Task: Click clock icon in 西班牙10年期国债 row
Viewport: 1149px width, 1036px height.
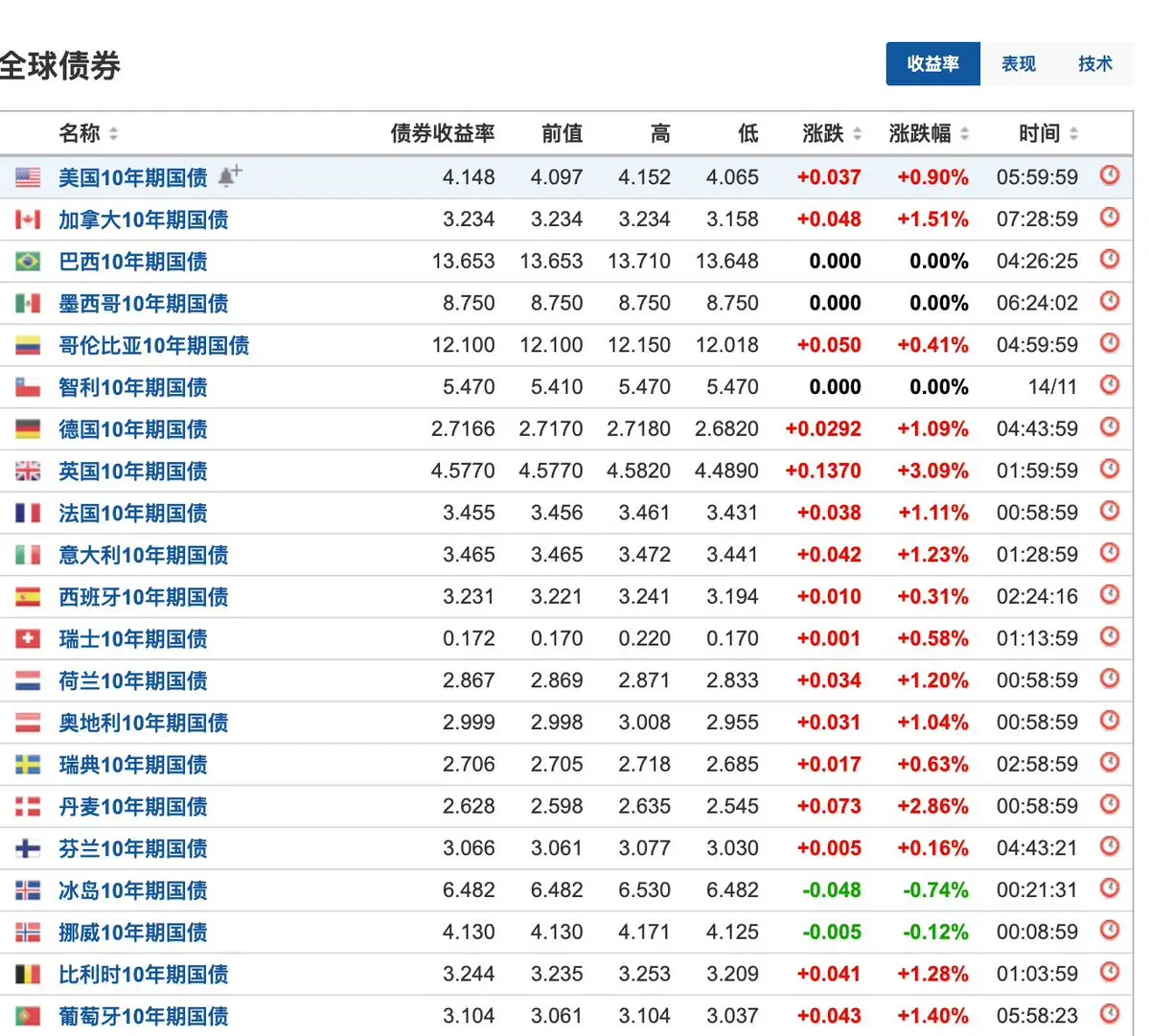Action: point(1110,594)
